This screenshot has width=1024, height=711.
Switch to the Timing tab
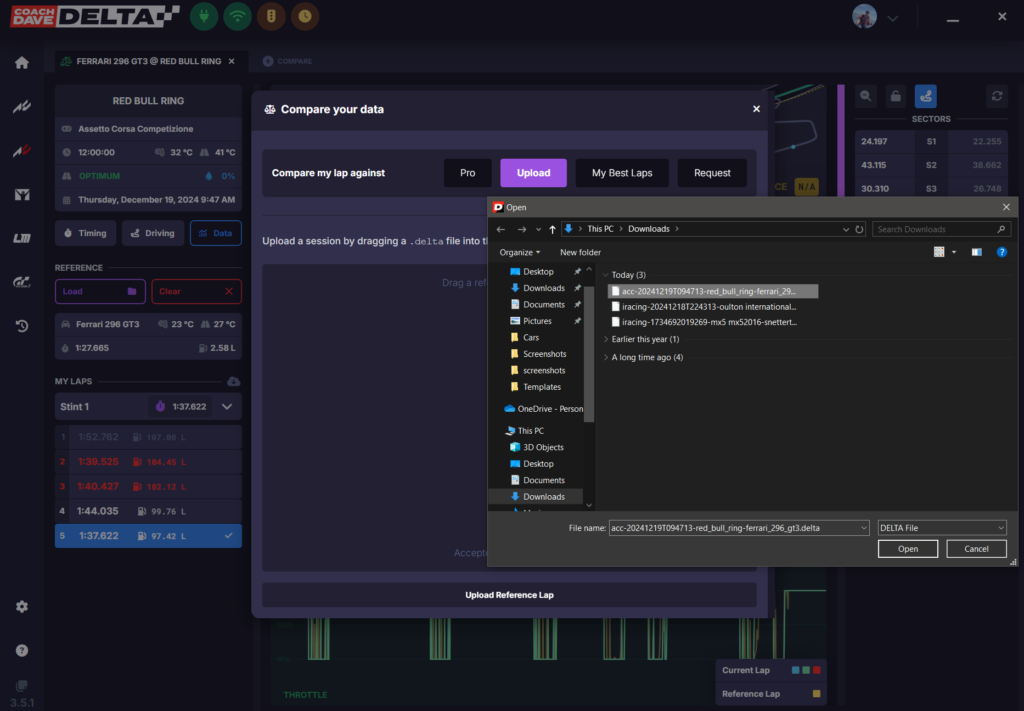[86, 233]
